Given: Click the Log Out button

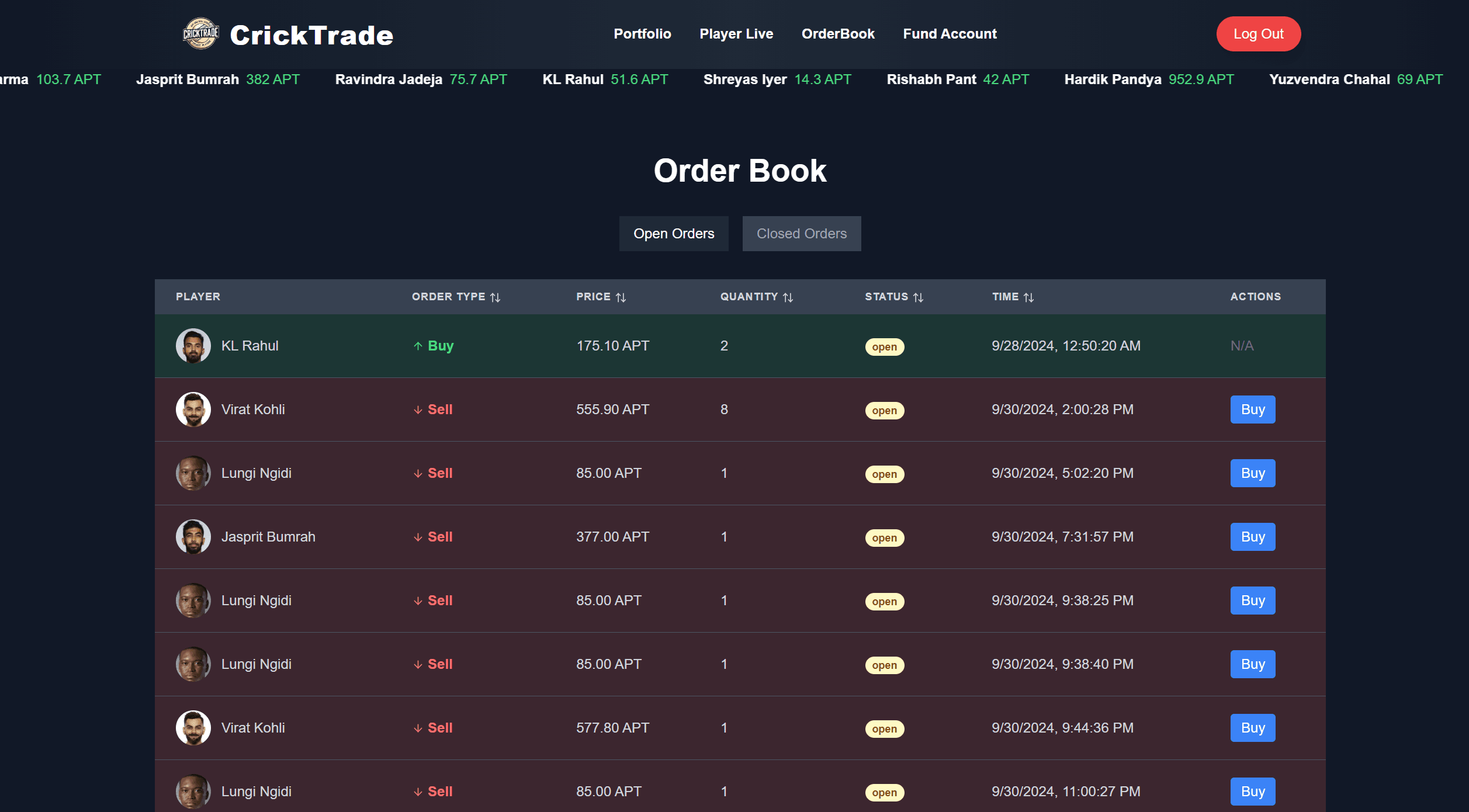Looking at the screenshot, I should point(1259,34).
